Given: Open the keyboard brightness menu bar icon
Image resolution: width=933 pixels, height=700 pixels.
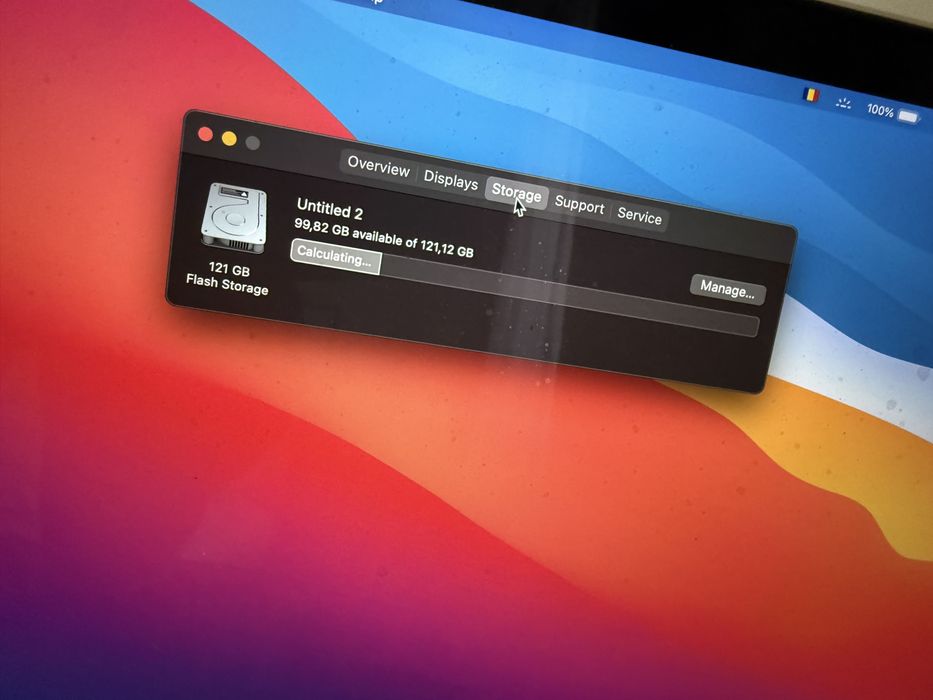Looking at the screenshot, I should tap(843, 102).
